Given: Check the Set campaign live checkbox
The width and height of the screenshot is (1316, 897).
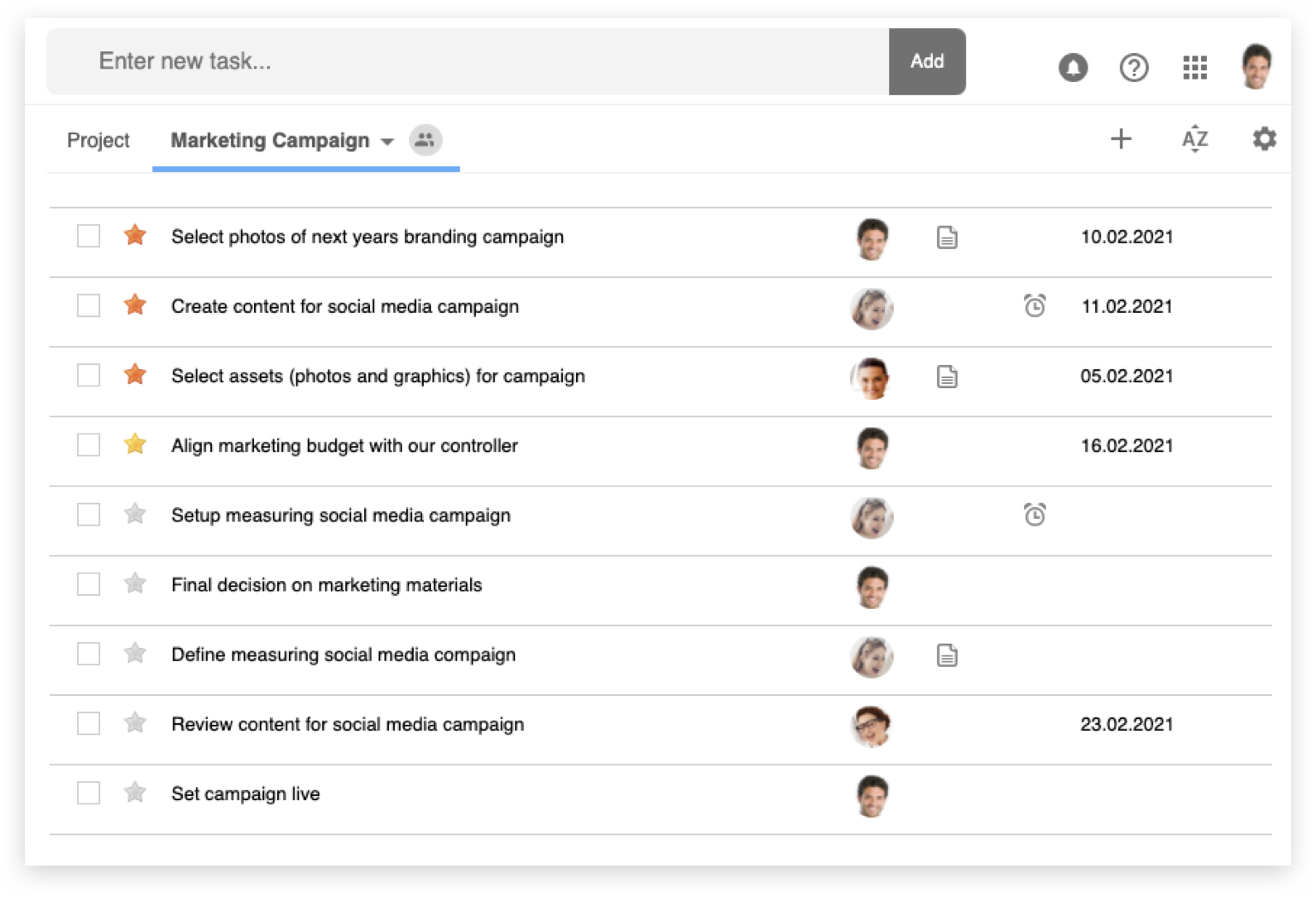Looking at the screenshot, I should (89, 794).
